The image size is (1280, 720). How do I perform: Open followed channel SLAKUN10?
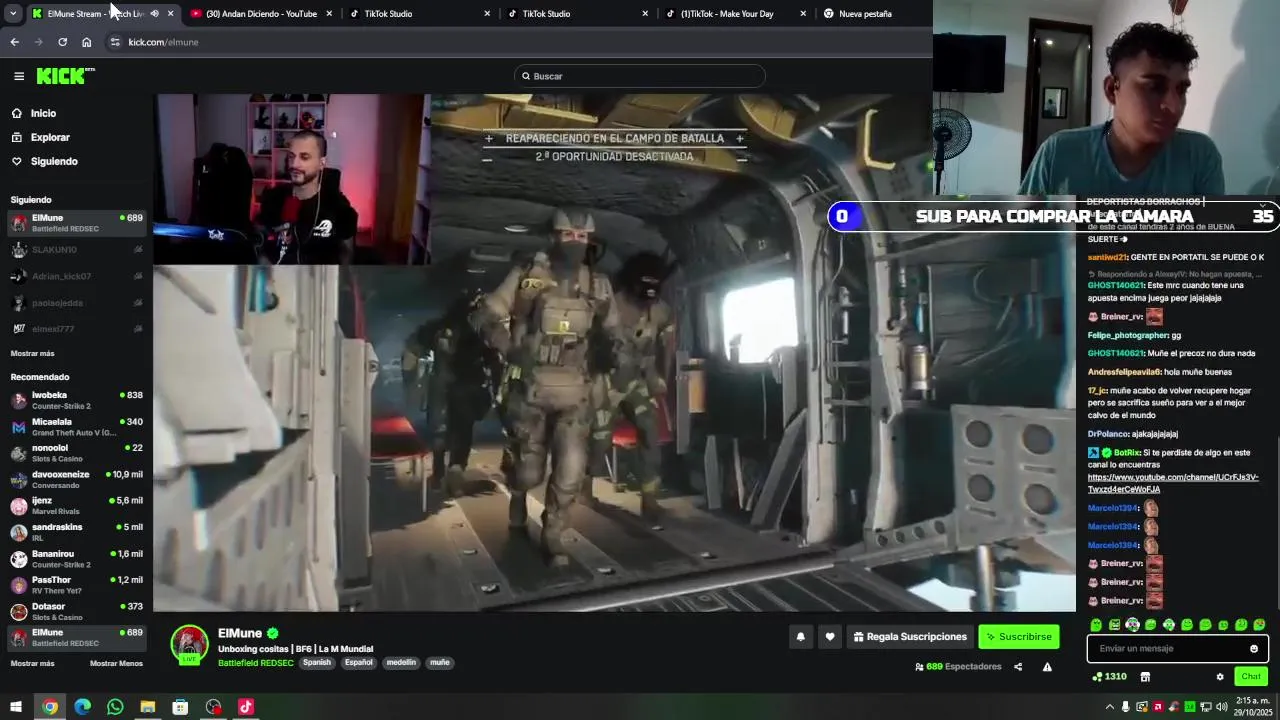click(x=76, y=250)
